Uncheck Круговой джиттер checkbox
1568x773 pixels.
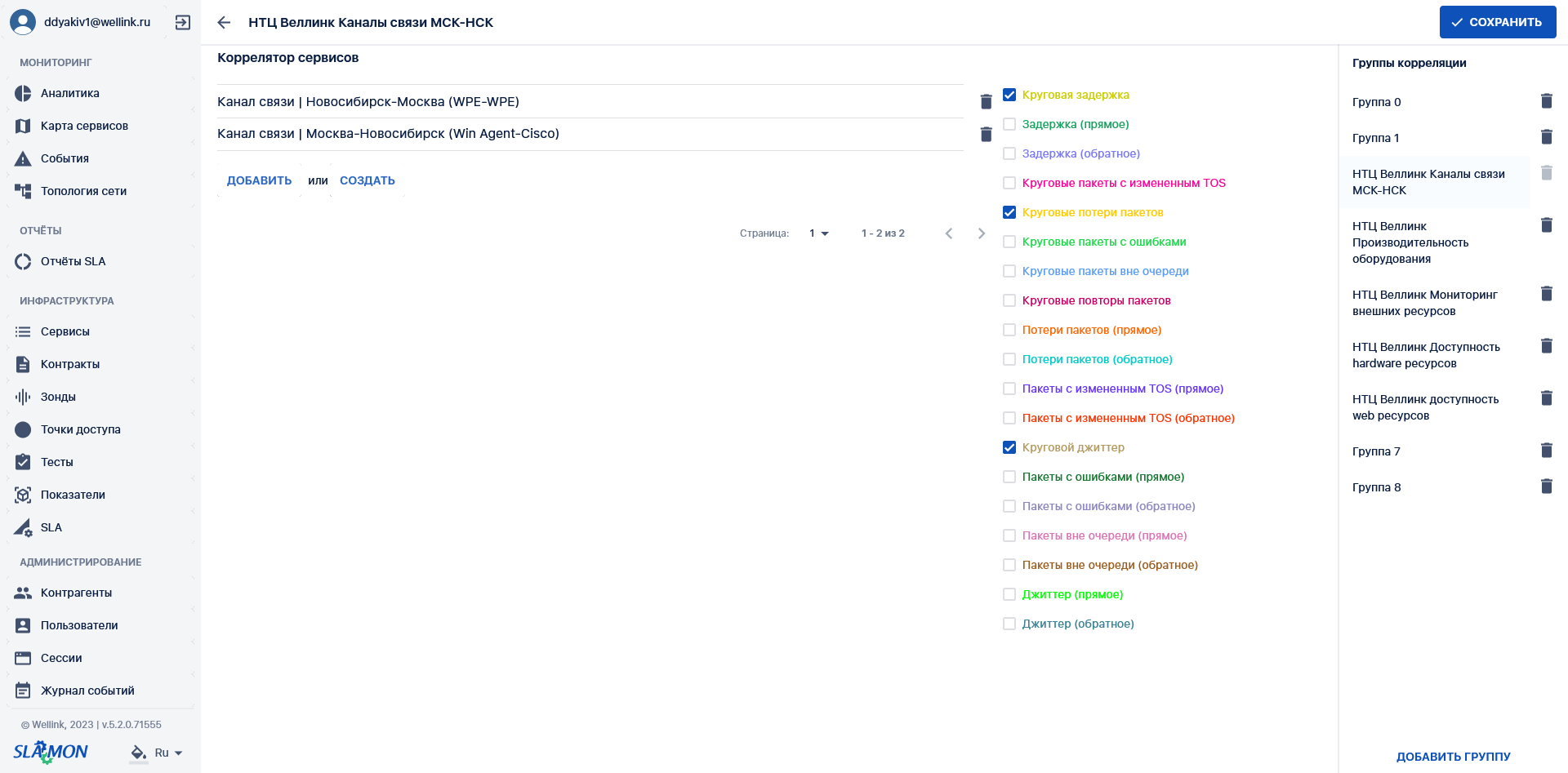click(x=1009, y=447)
